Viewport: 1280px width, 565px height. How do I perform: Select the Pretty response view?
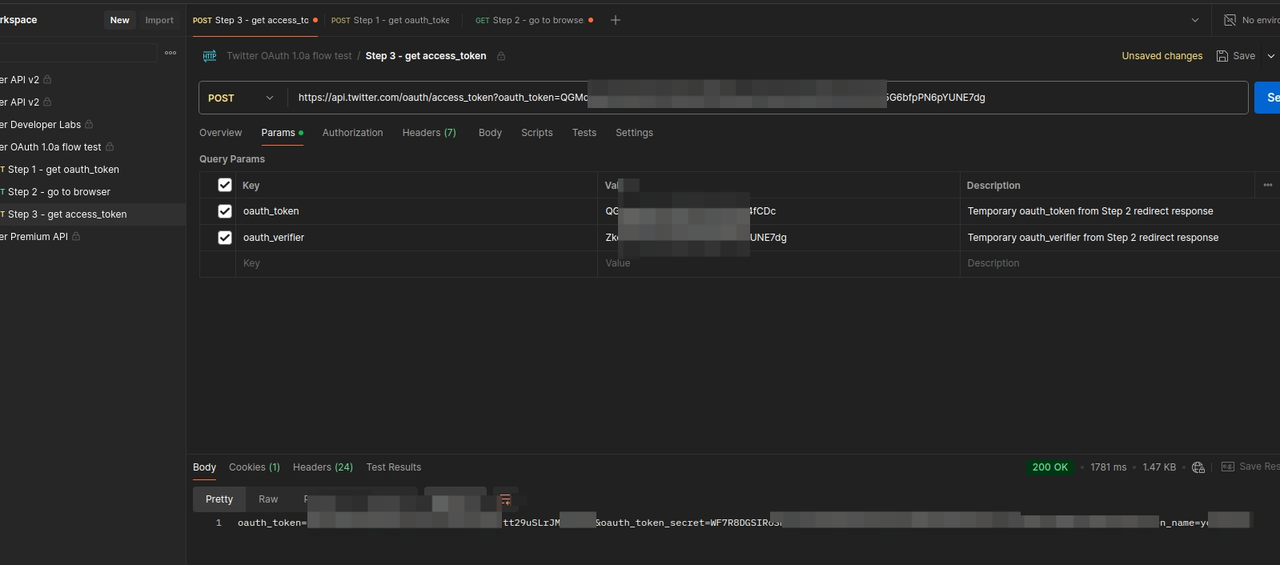[x=219, y=499]
